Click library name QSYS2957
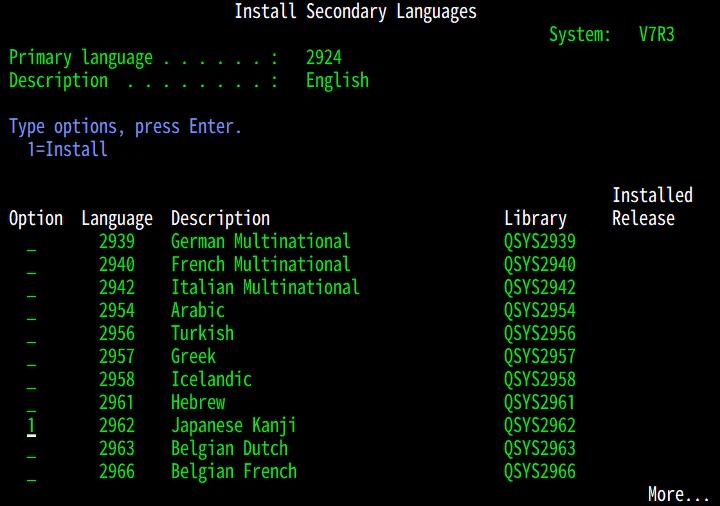Screen dimensions: 720x506 (540, 356)
